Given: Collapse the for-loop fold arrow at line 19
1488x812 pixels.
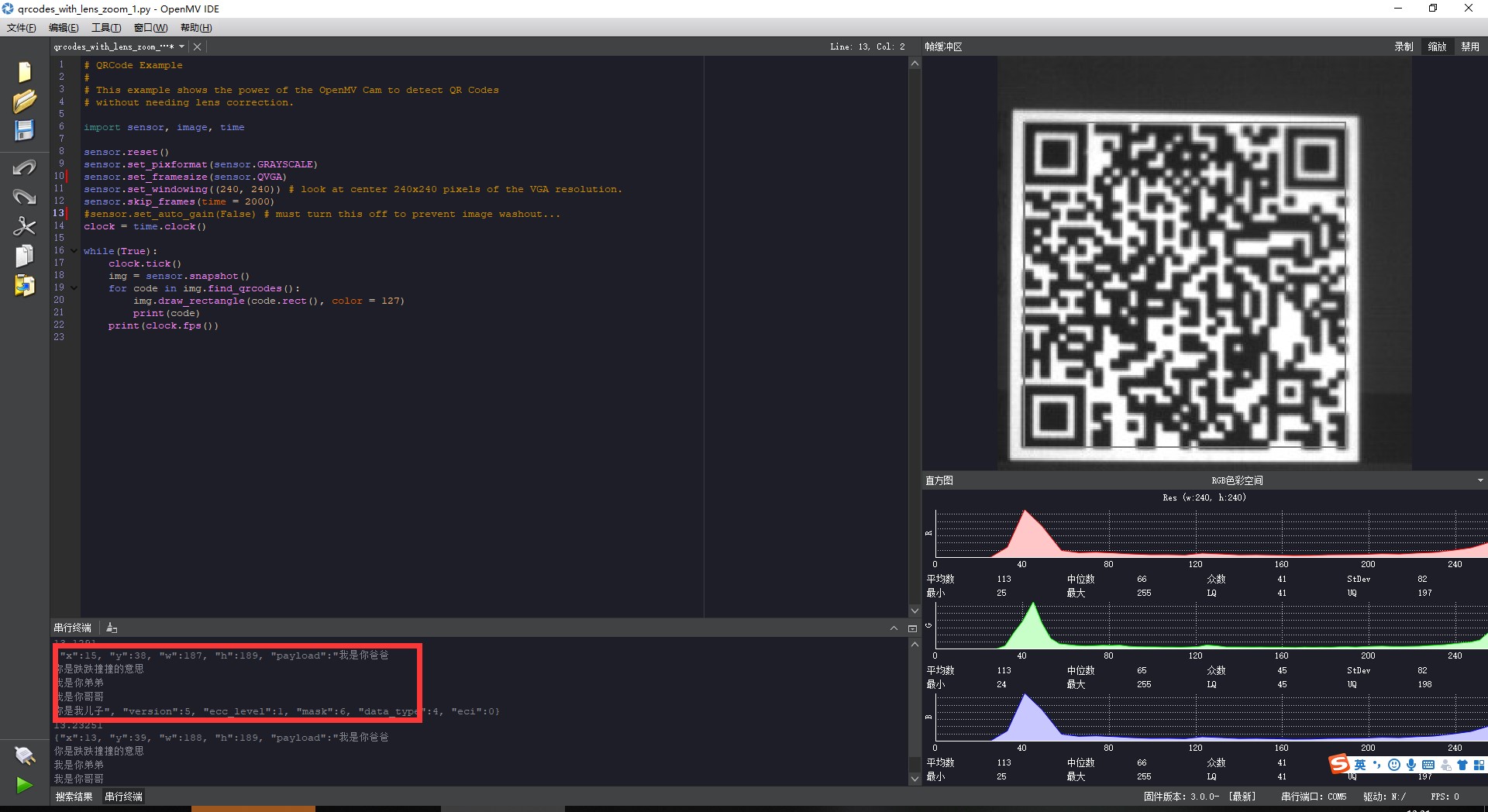Looking at the screenshot, I should point(74,288).
